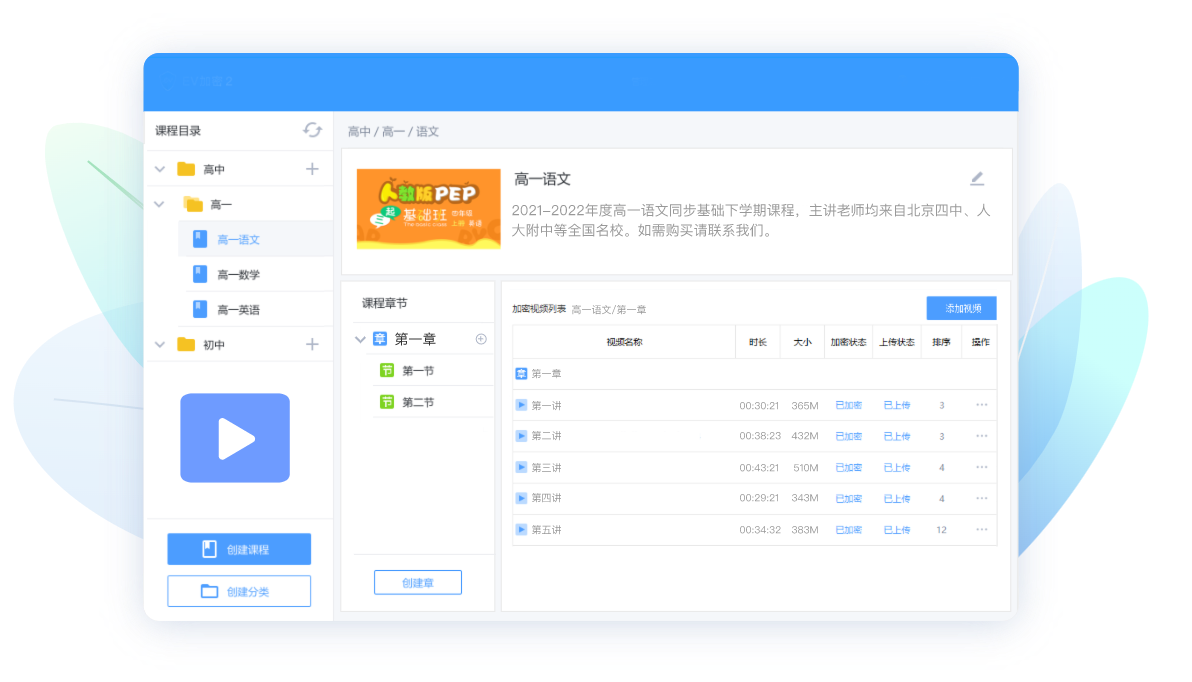Click the circled plus beside 第一章
The height and width of the screenshot is (682, 1192).
[481, 339]
